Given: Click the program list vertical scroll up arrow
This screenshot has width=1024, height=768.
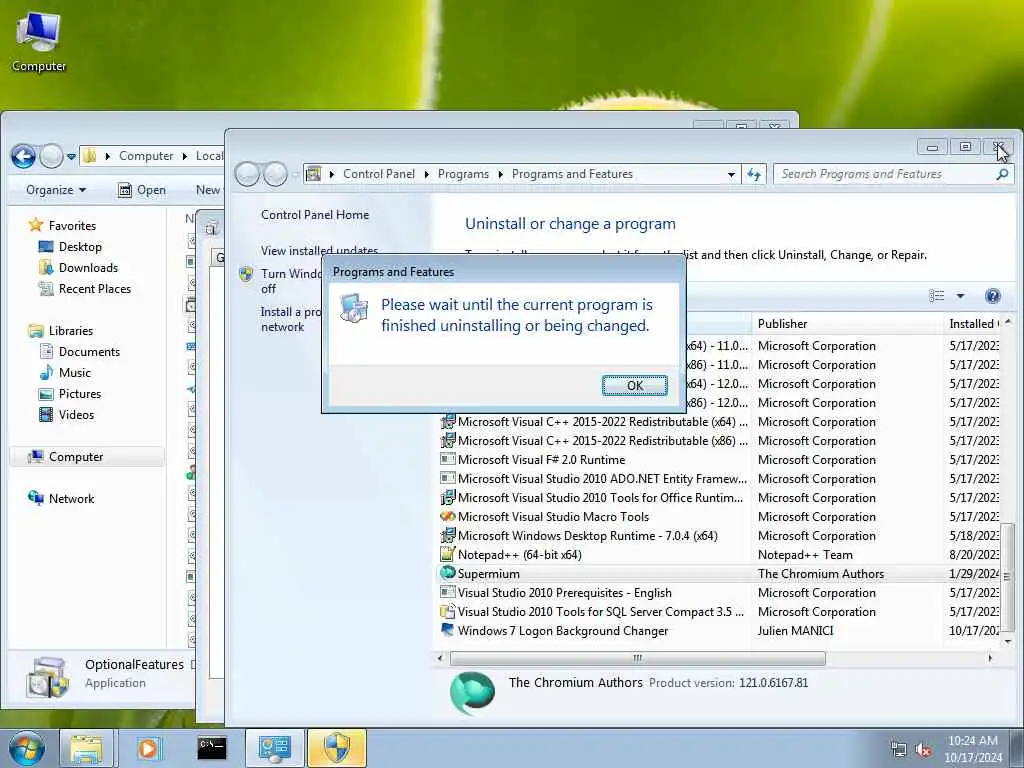Looking at the screenshot, I should (x=1007, y=322).
